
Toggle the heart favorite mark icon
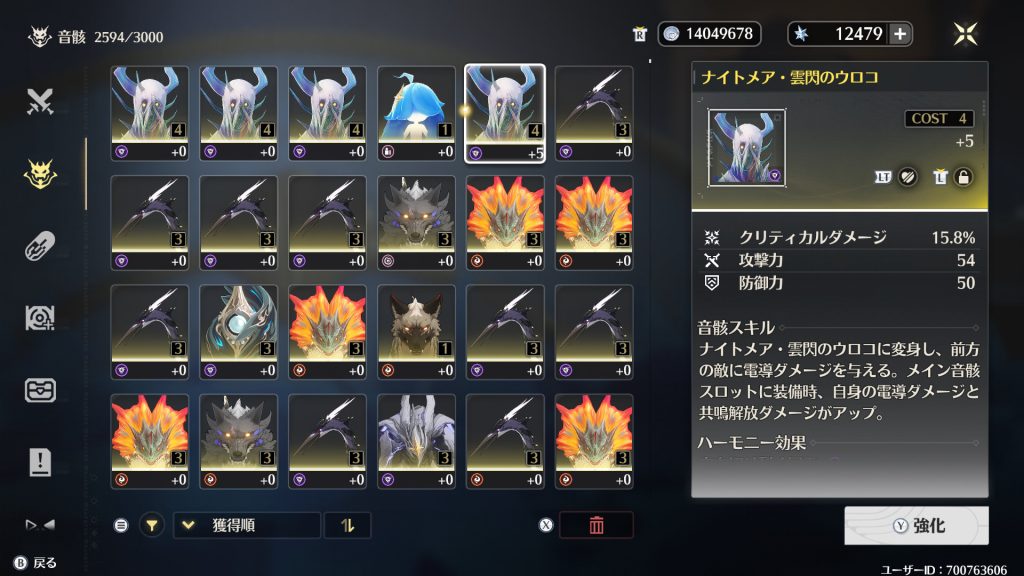point(907,177)
